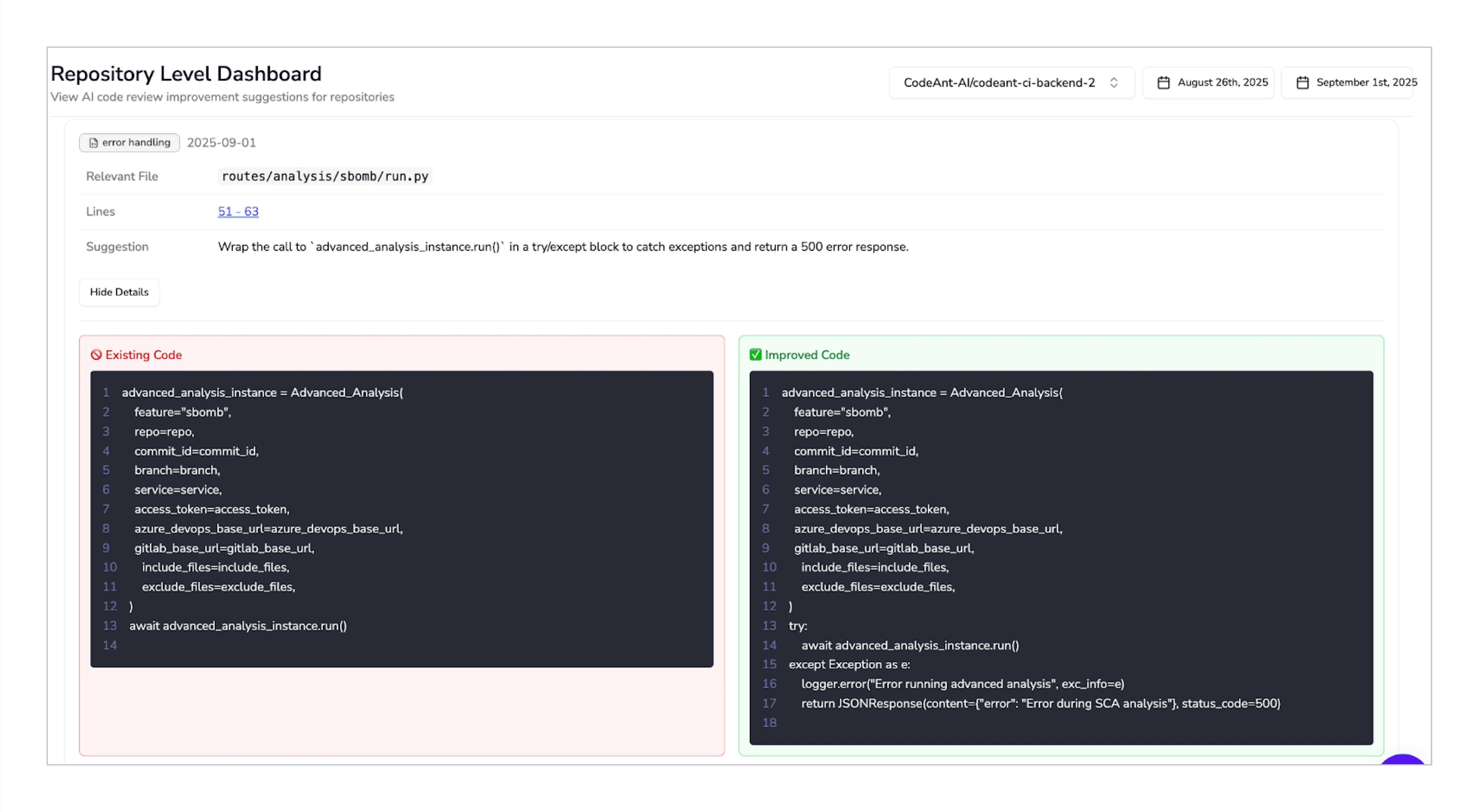
Task: Select the file path routes/analysis/sbomb/run.py
Action: (324, 176)
